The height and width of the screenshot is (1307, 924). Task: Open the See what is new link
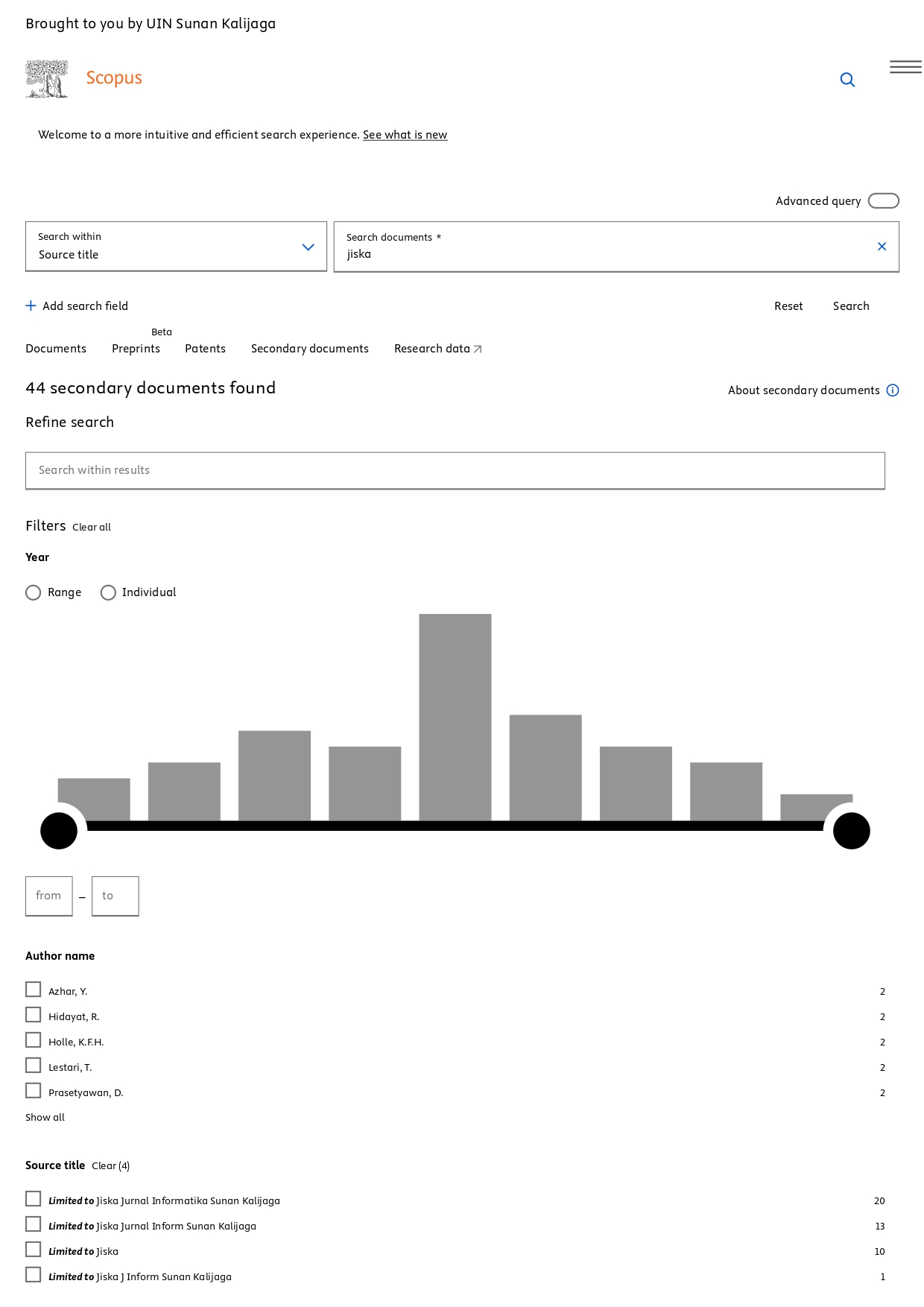coord(405,135)
